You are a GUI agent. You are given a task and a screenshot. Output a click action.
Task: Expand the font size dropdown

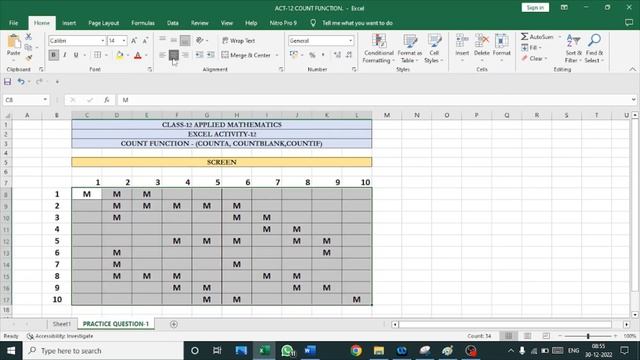[124, 41]
